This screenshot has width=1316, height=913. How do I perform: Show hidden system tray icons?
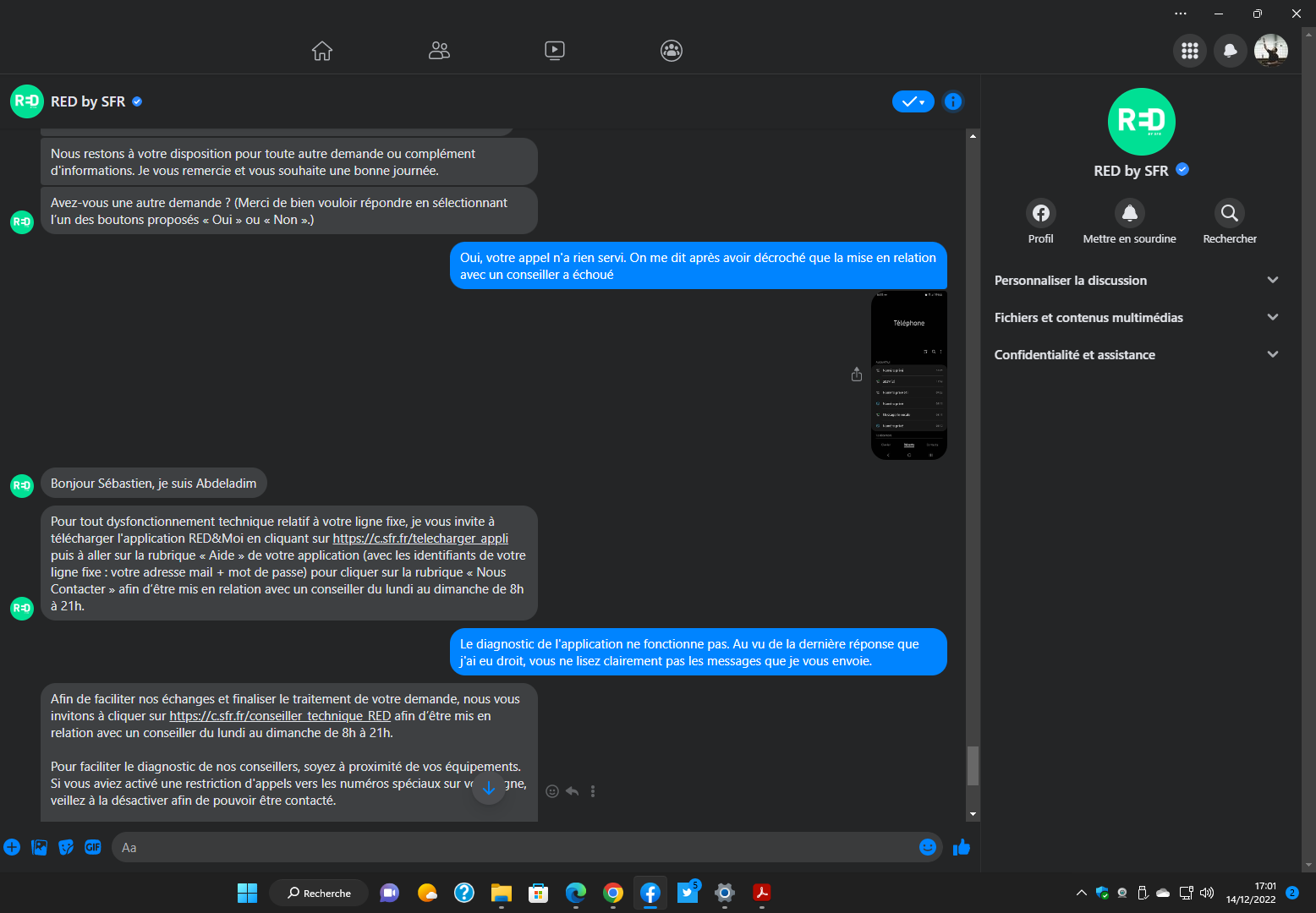(1082, 893)
